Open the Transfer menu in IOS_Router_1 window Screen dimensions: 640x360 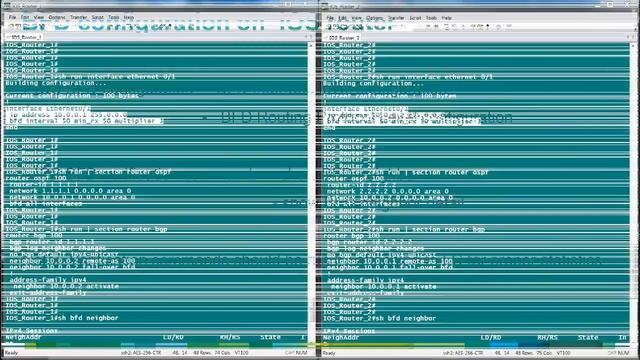78,18
